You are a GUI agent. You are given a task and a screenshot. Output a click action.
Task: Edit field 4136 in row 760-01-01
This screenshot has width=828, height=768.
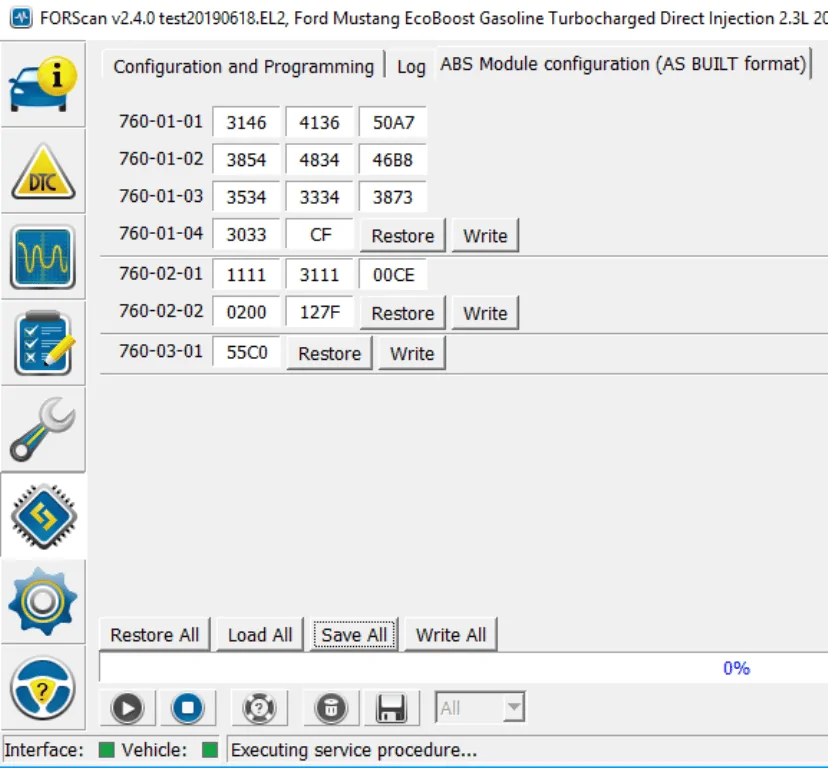(319, 123)
